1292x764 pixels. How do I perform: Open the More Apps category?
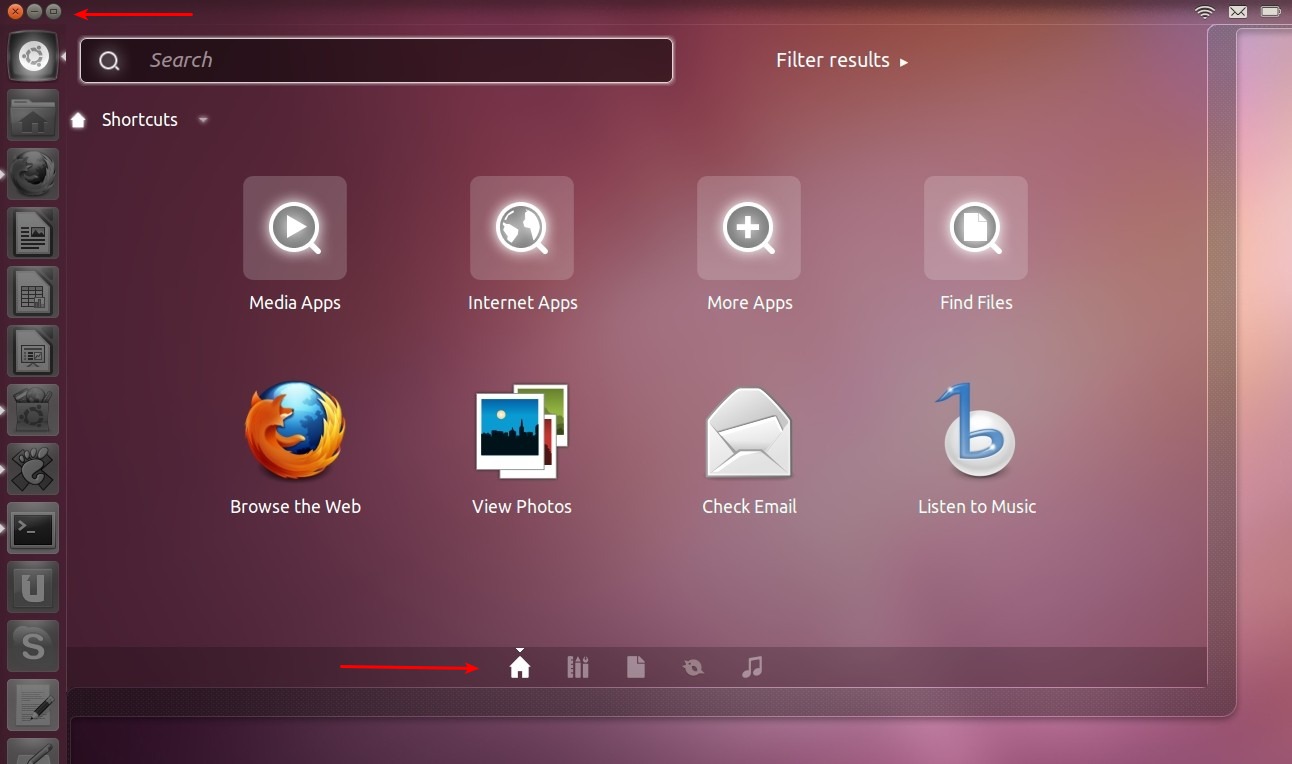click(x=748, y=228)
